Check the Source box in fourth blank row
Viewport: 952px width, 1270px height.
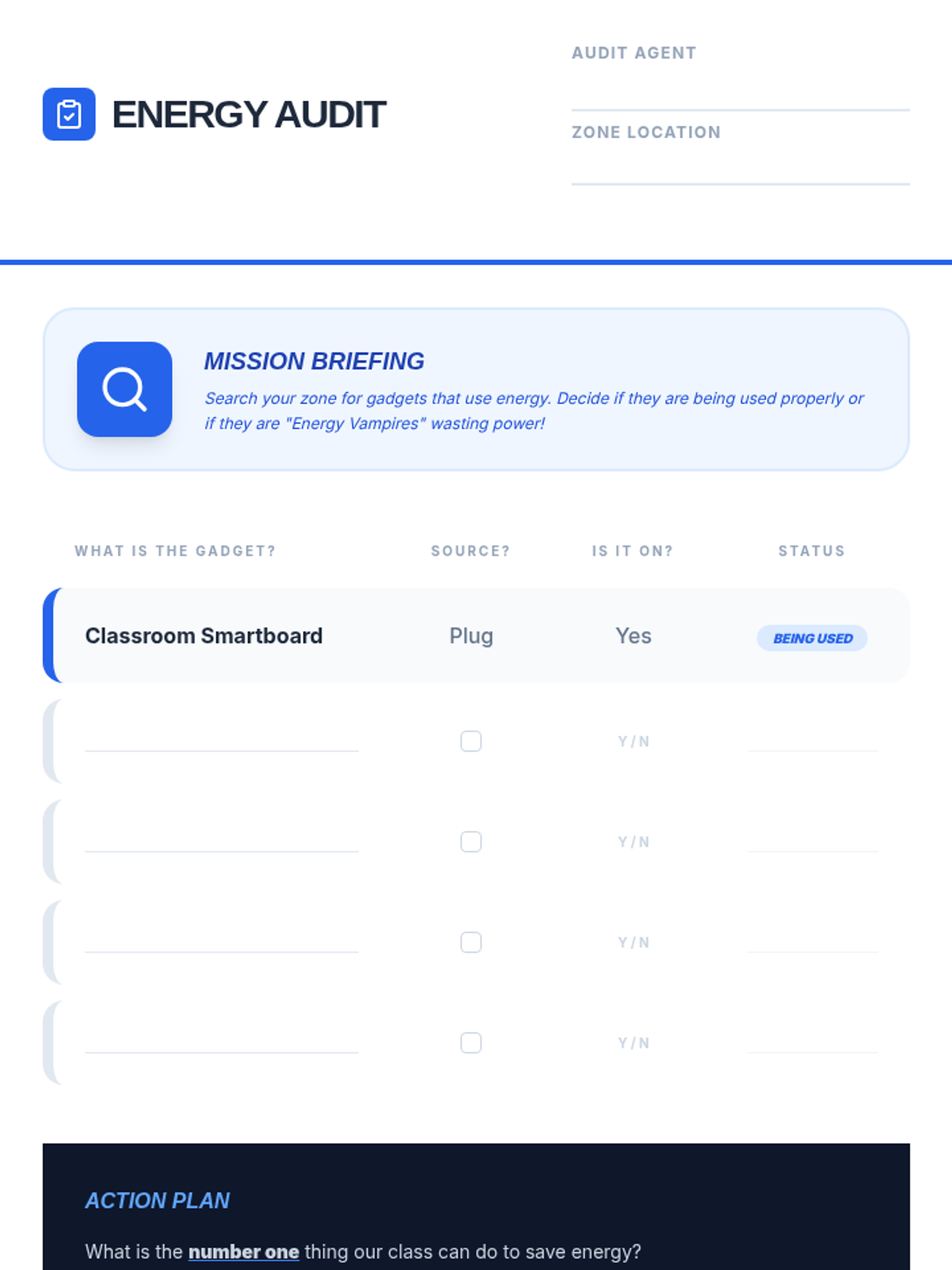(471, 1042)
